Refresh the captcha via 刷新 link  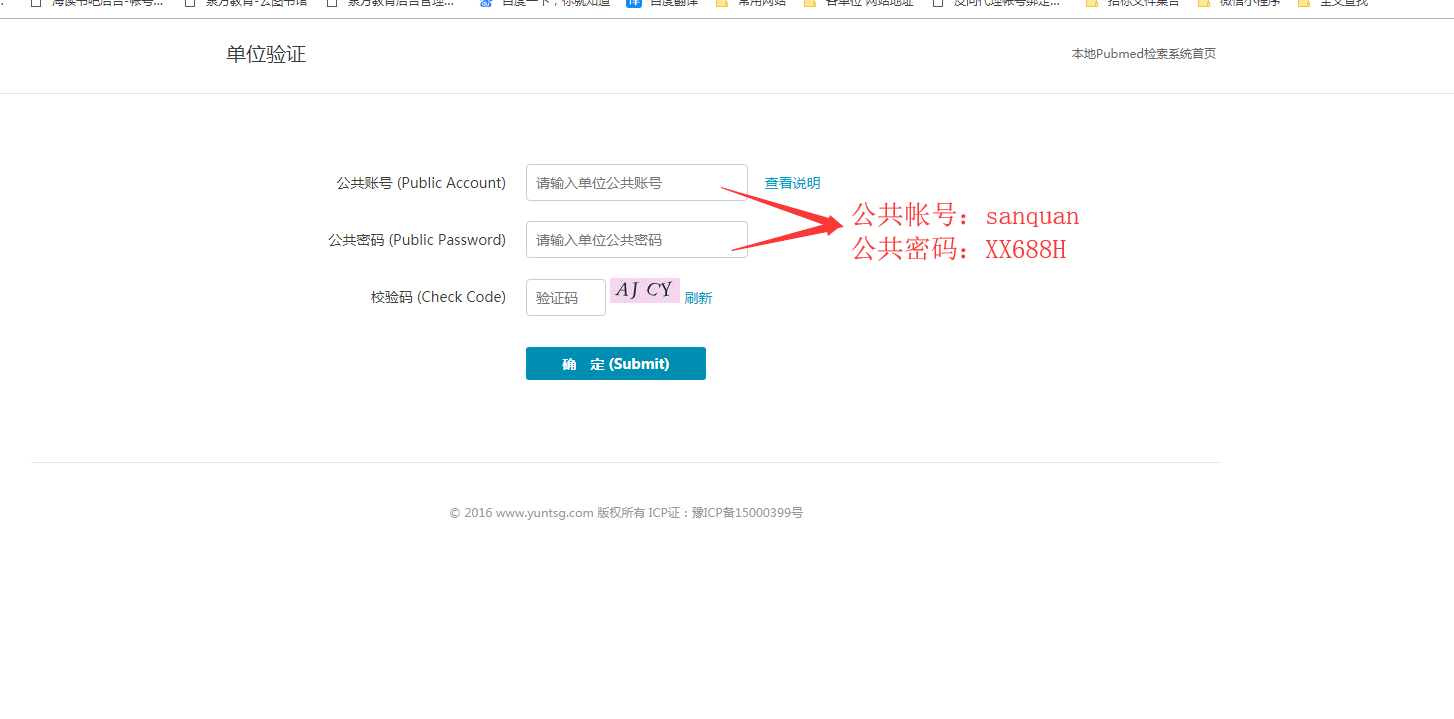pos(698,298)
